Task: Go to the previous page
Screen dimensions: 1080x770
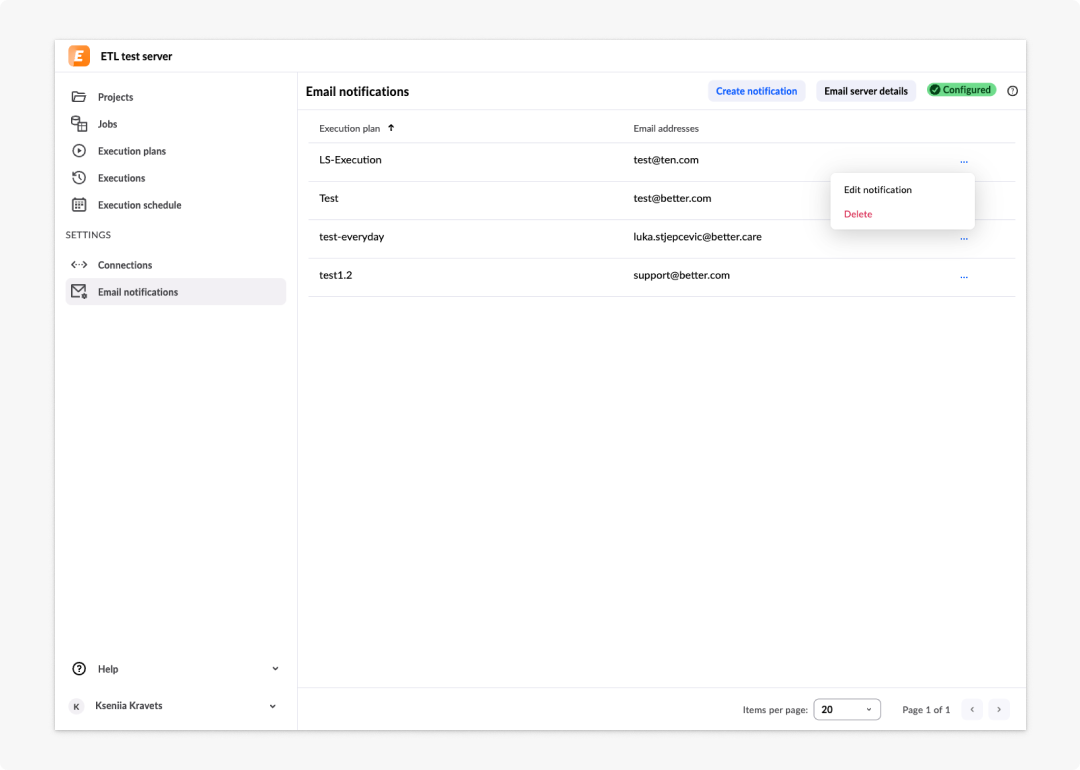Action: pyautogui.click(x=972, y=709)
